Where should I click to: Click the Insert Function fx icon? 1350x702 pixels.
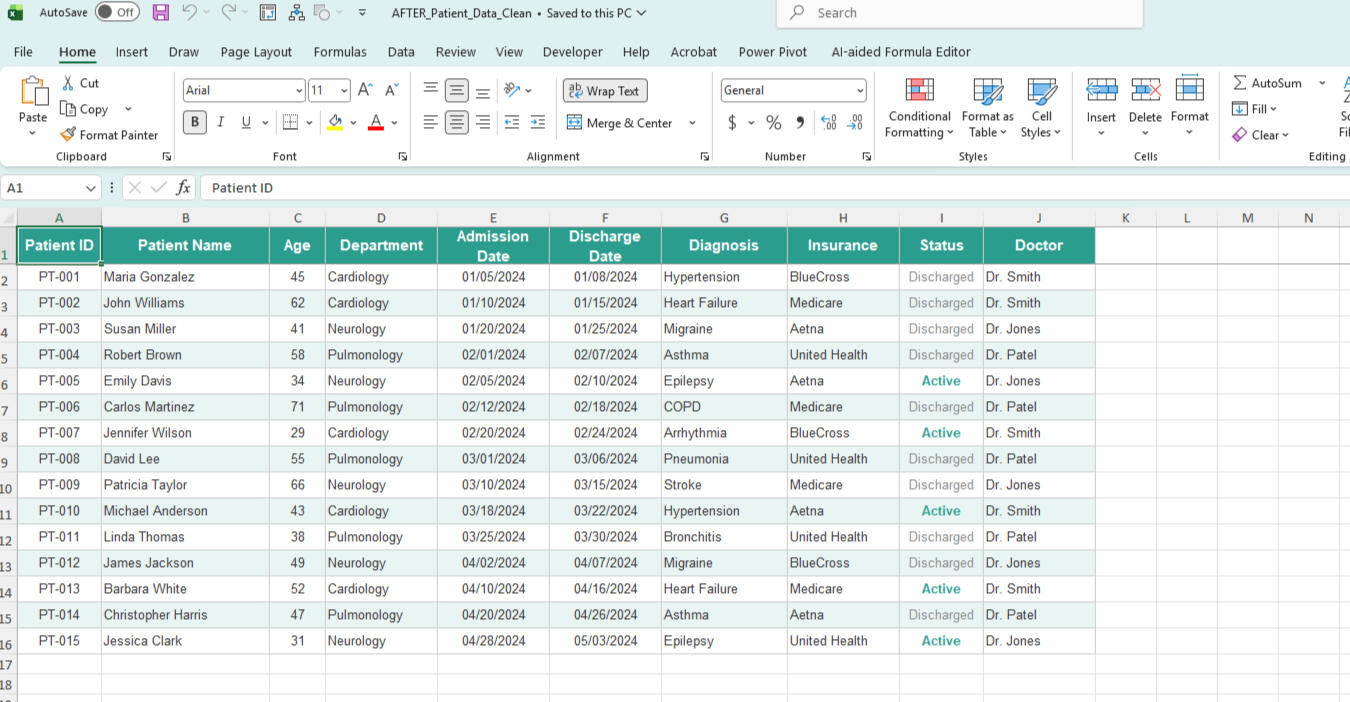[183, 188]
